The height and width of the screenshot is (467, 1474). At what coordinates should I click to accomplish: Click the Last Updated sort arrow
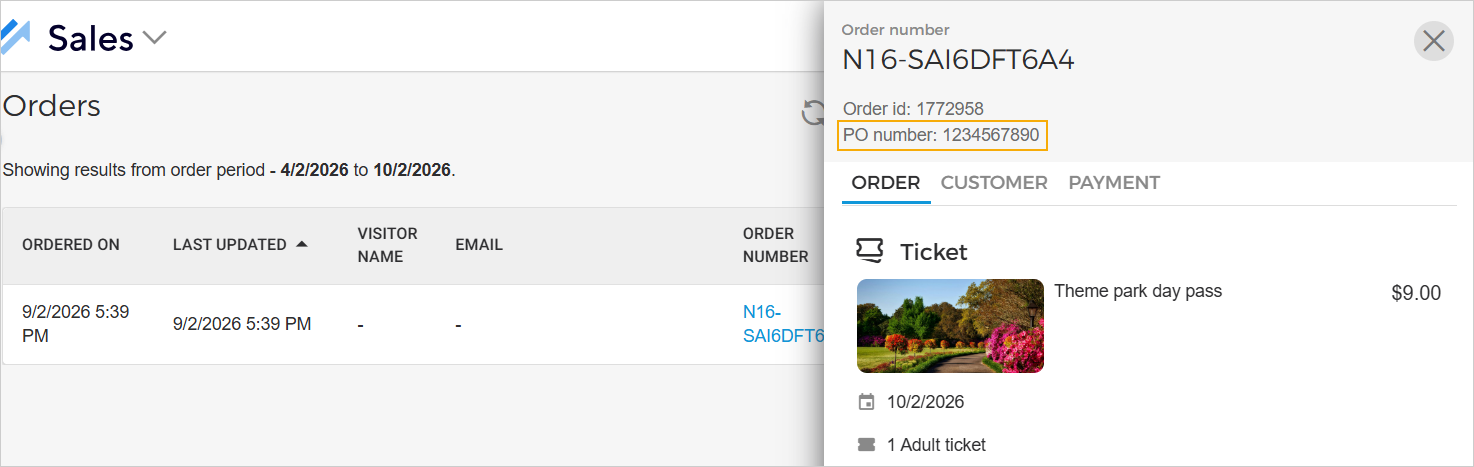point(302,244)
